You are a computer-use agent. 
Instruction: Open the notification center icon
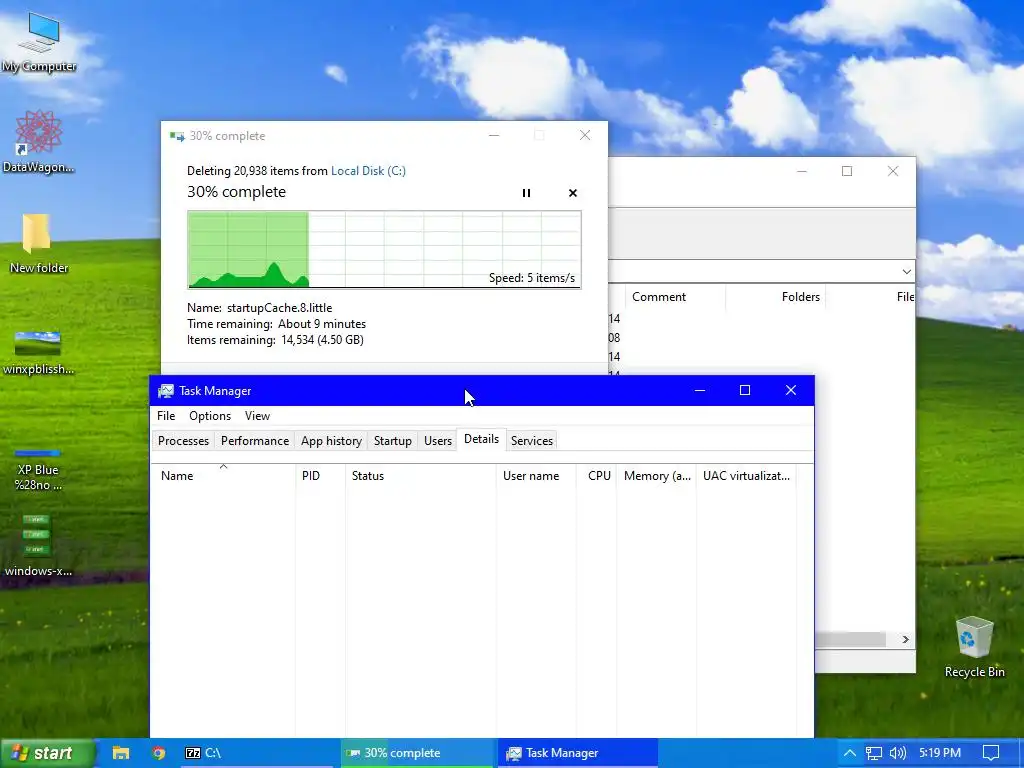(x=991, y=753)
